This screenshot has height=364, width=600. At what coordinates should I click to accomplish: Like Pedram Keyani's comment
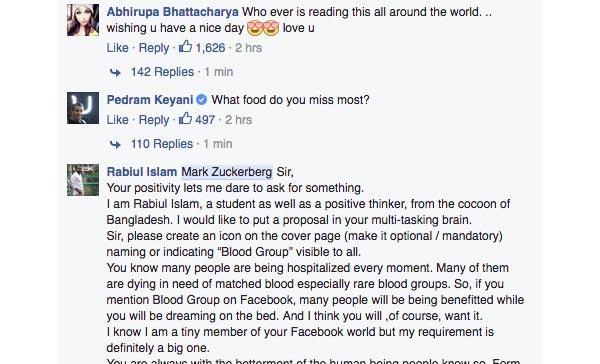point(117,120)
